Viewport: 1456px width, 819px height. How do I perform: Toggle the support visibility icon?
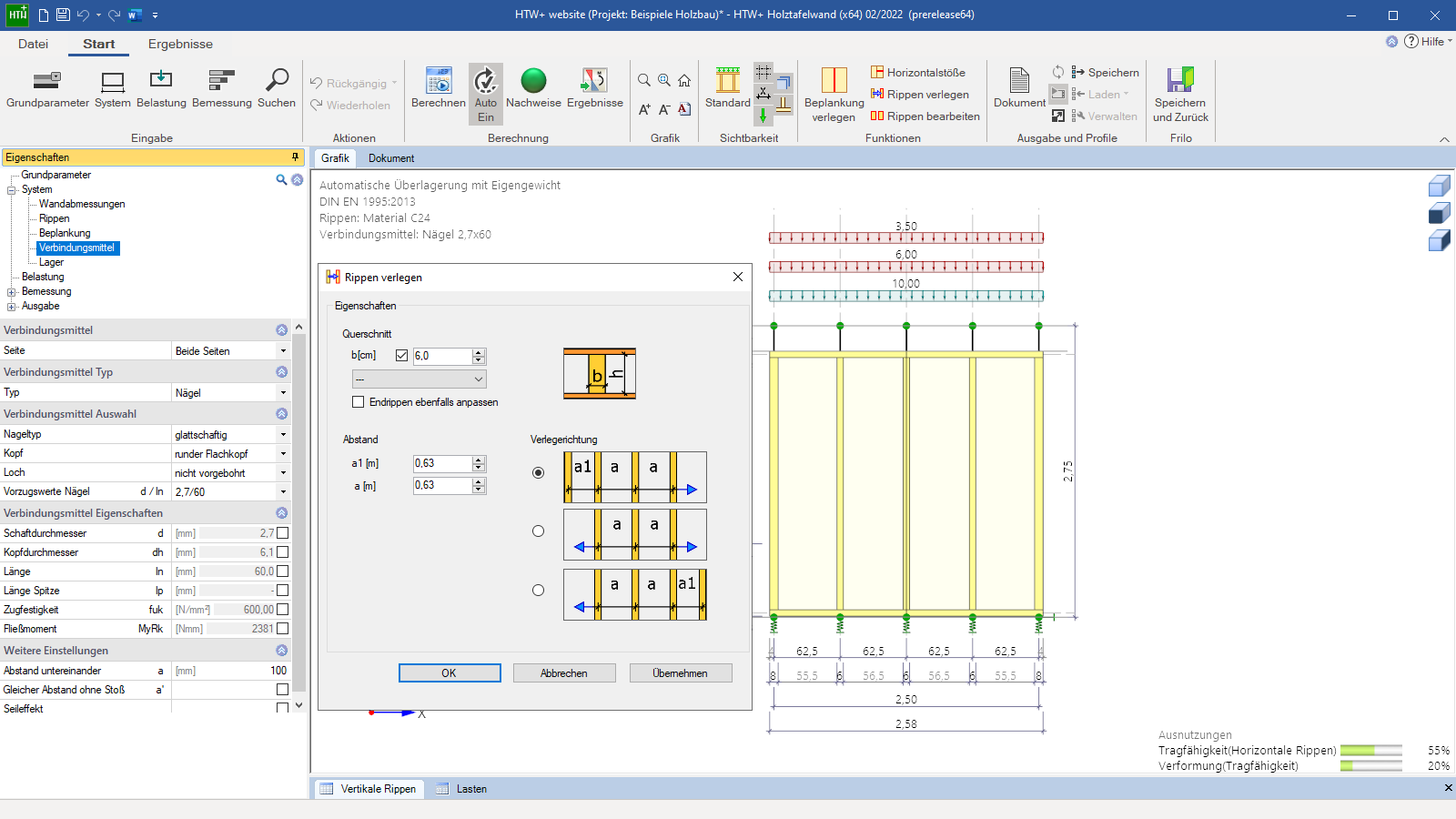tap(784, 105)
